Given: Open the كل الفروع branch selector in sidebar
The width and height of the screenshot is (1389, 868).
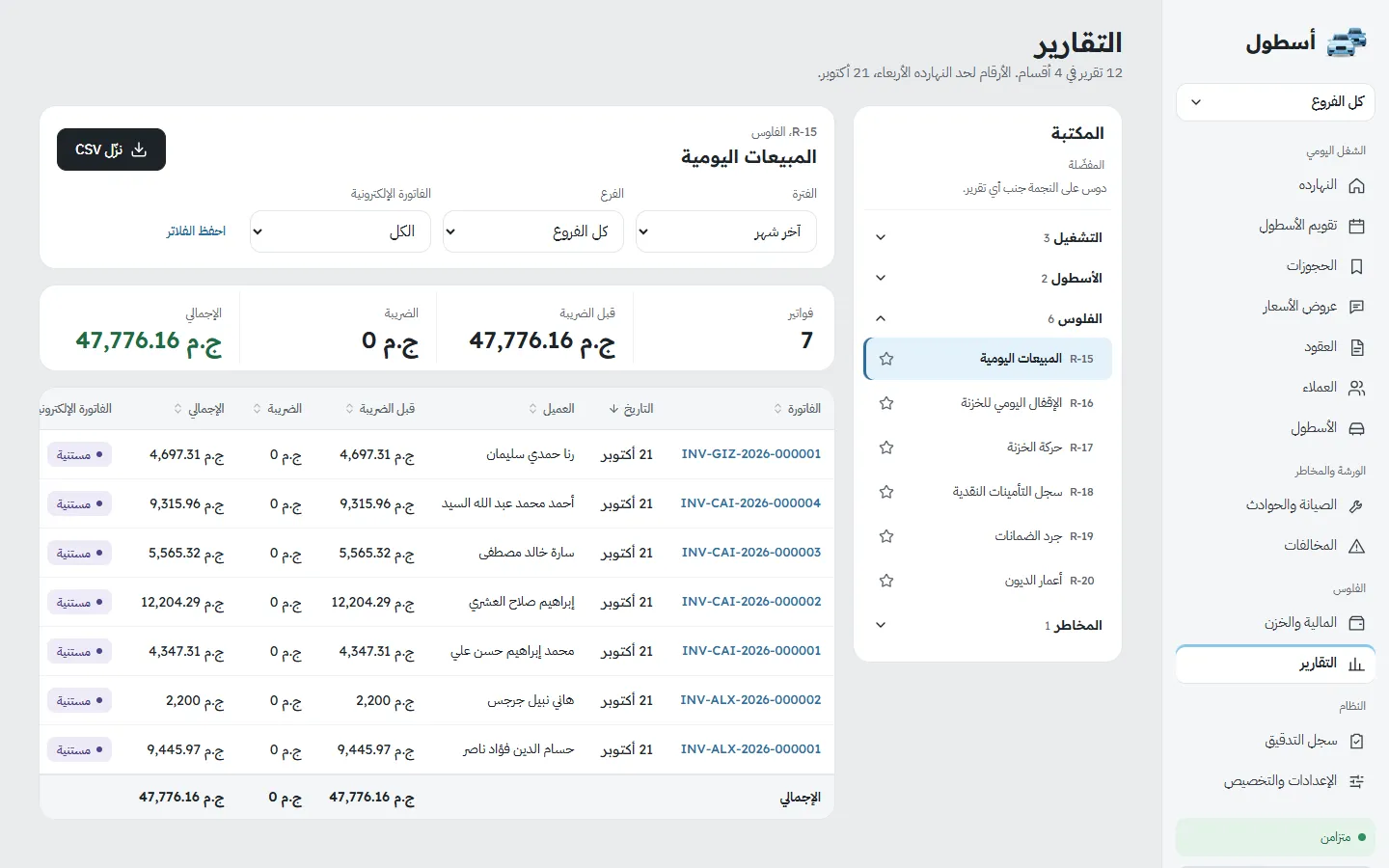Looking at the screenshot, I should point(1275,102).
